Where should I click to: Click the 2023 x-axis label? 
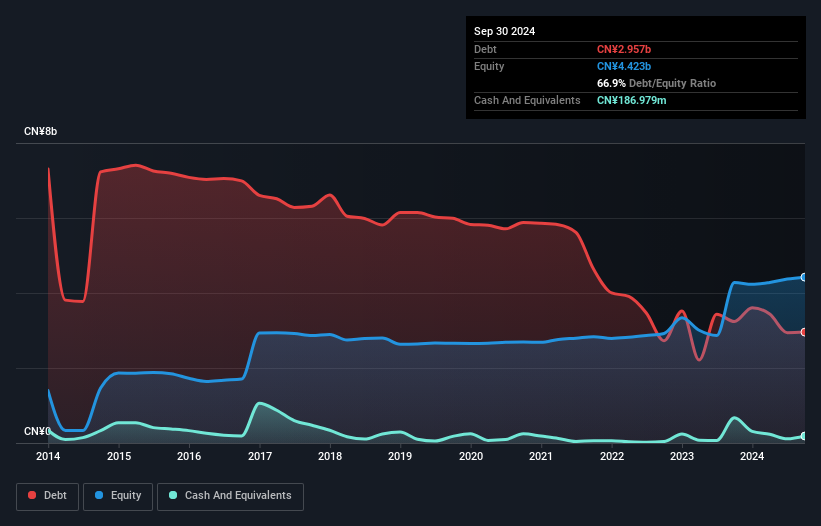[682, 456]
